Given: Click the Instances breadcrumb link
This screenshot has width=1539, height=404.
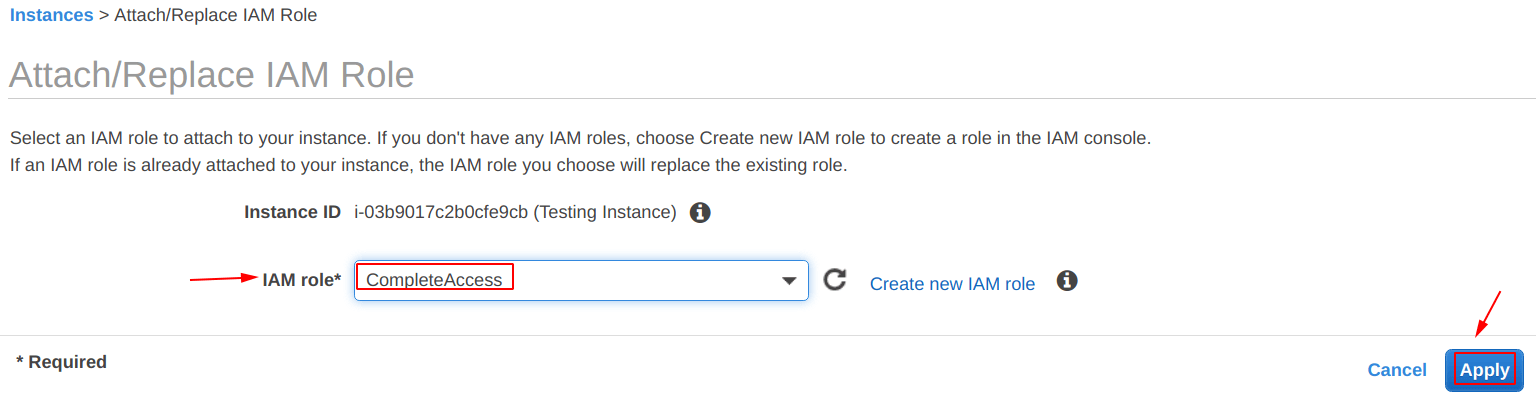Looking at the screenshot, I should point(52,15).
